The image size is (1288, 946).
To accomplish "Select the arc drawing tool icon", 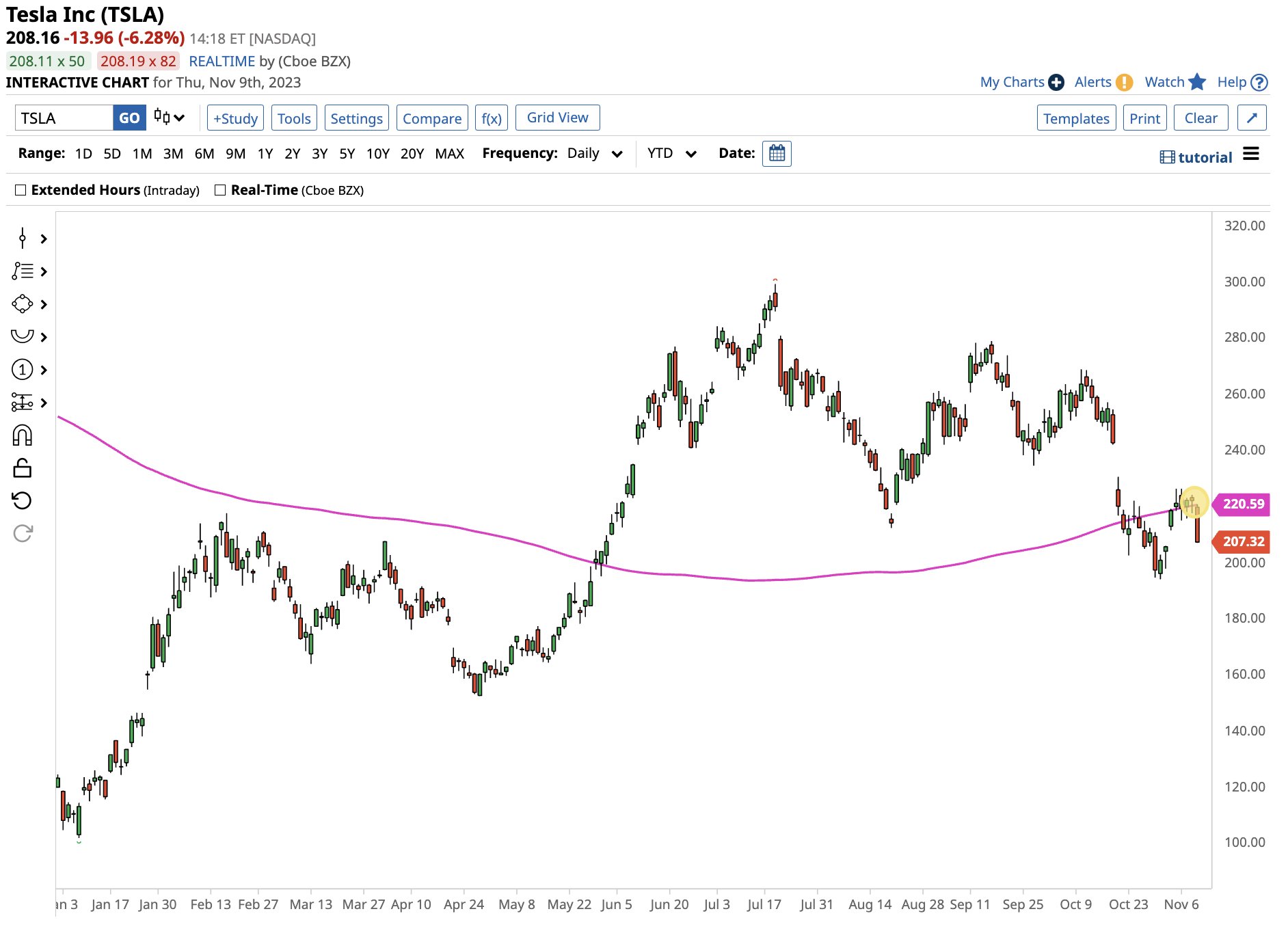I will point(23,336).
